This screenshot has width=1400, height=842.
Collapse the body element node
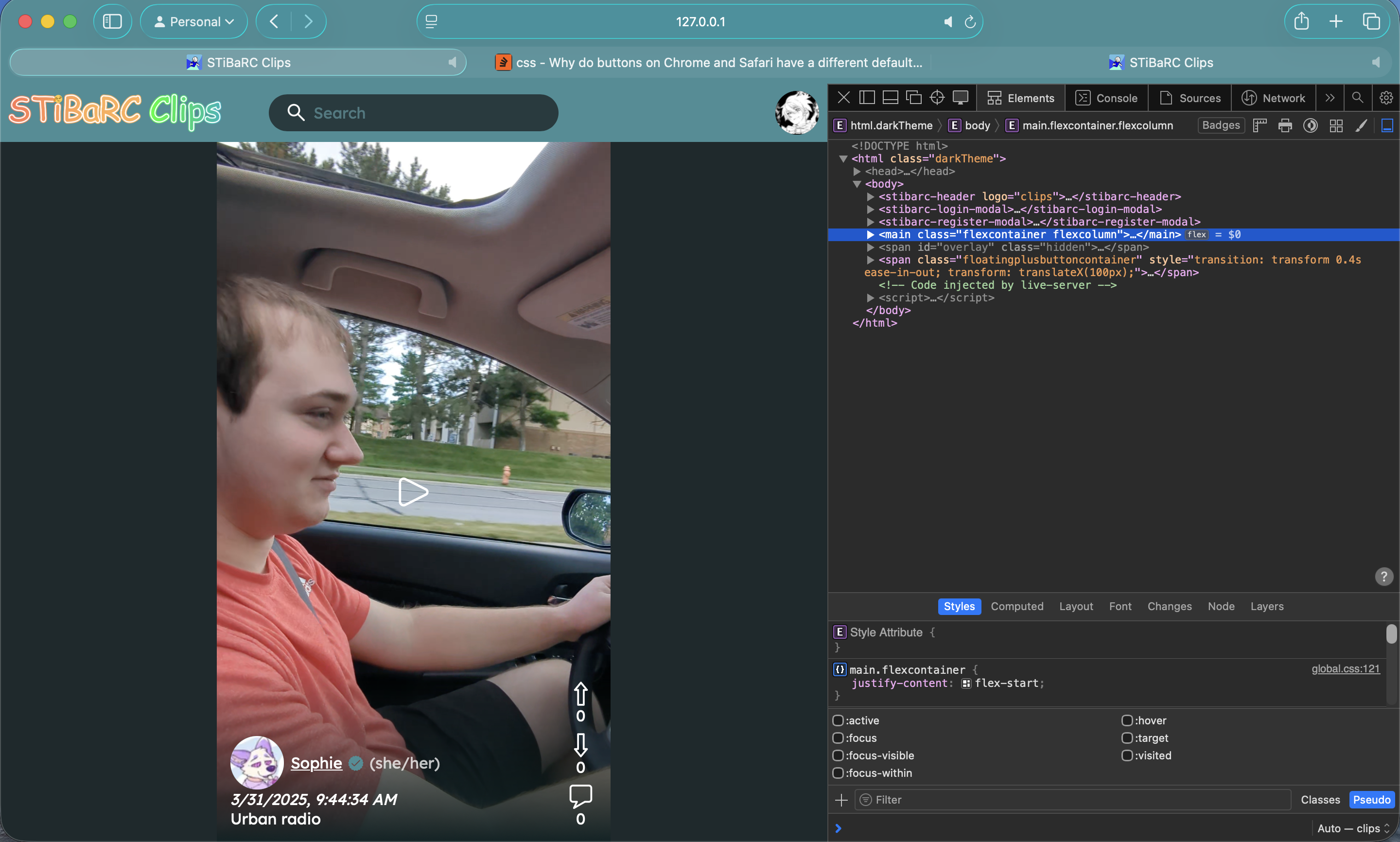tap(857, 184)
